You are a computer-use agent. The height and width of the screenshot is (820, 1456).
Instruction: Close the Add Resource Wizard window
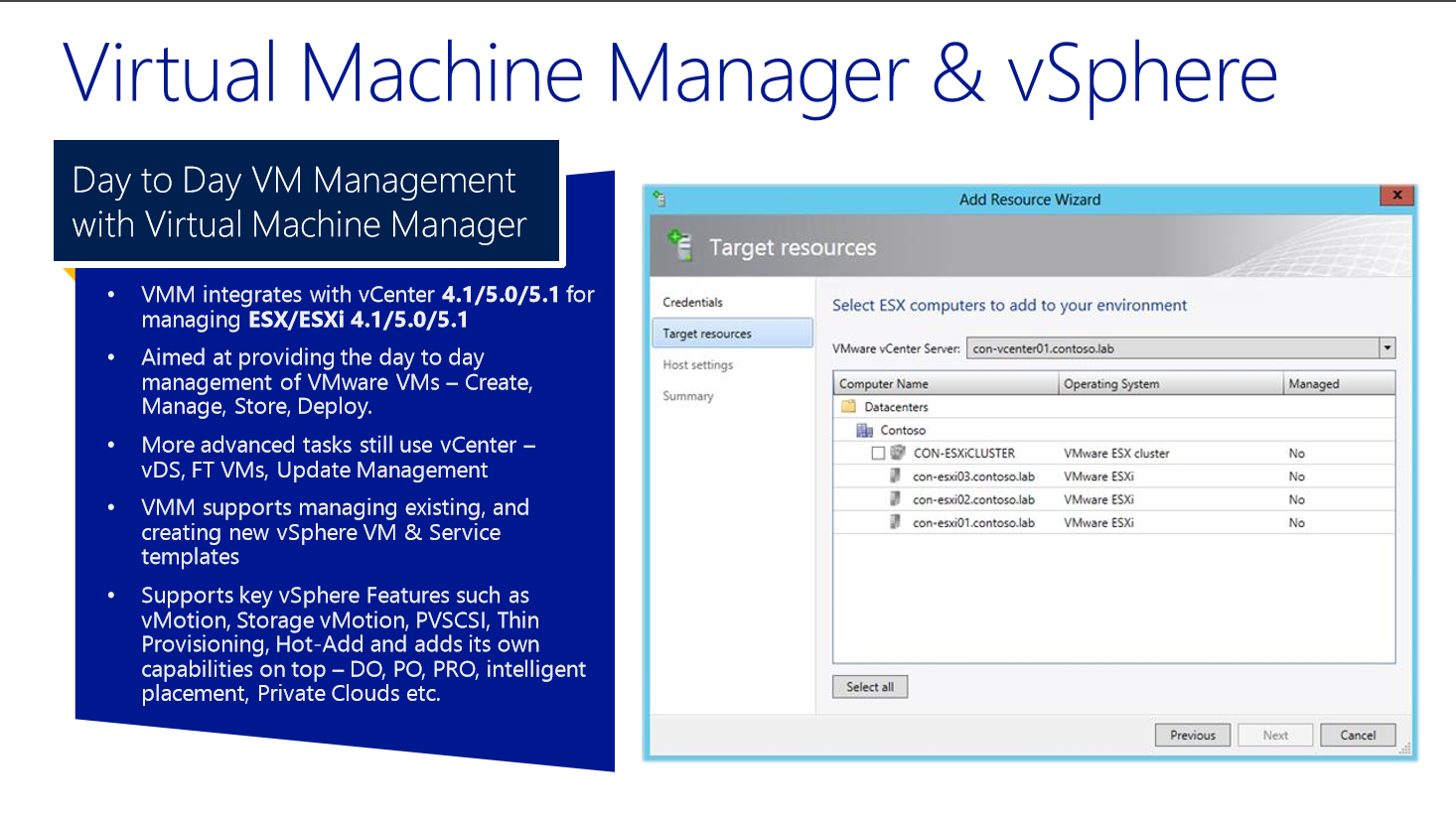(1396, 196)
